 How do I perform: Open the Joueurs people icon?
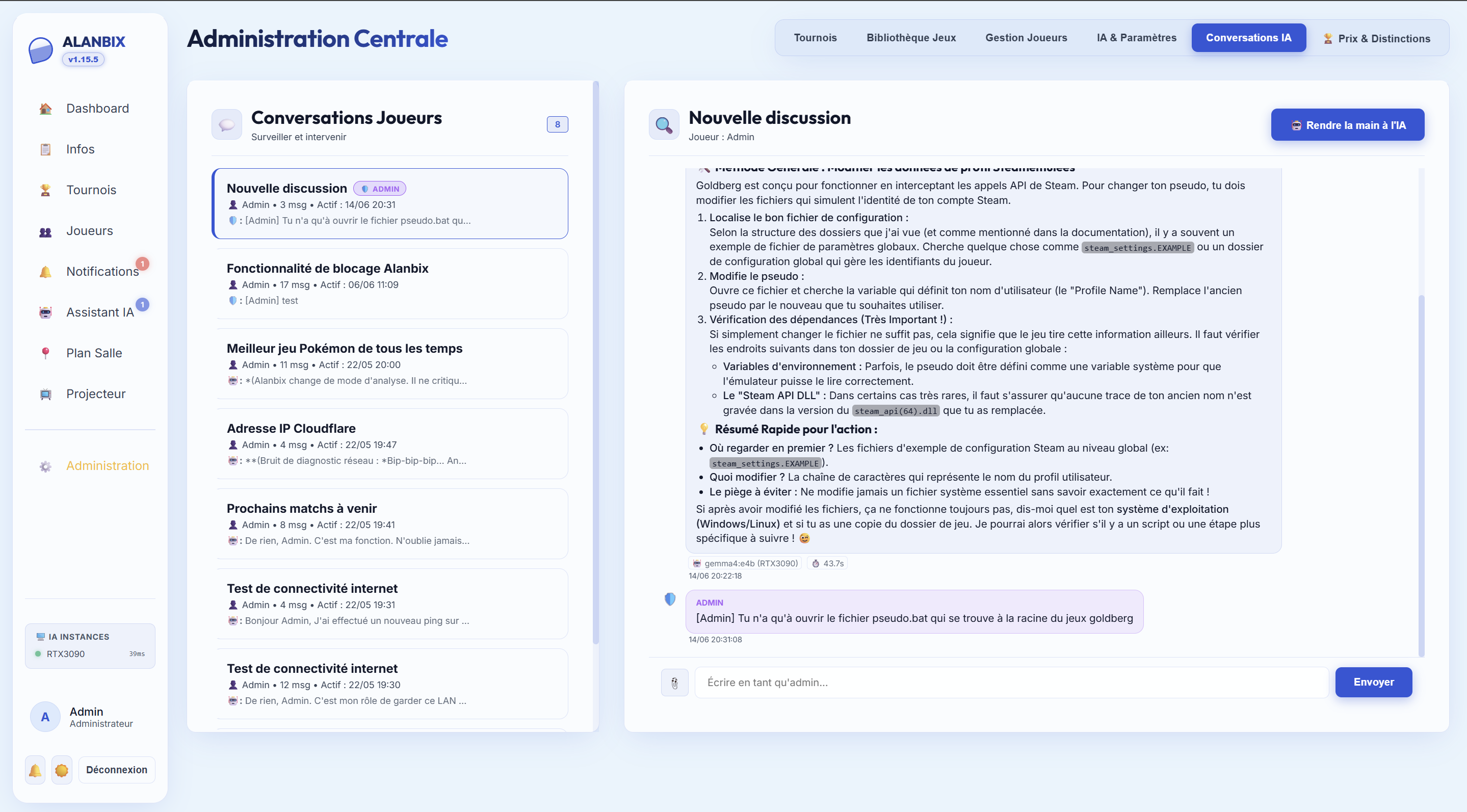(45, 231)
